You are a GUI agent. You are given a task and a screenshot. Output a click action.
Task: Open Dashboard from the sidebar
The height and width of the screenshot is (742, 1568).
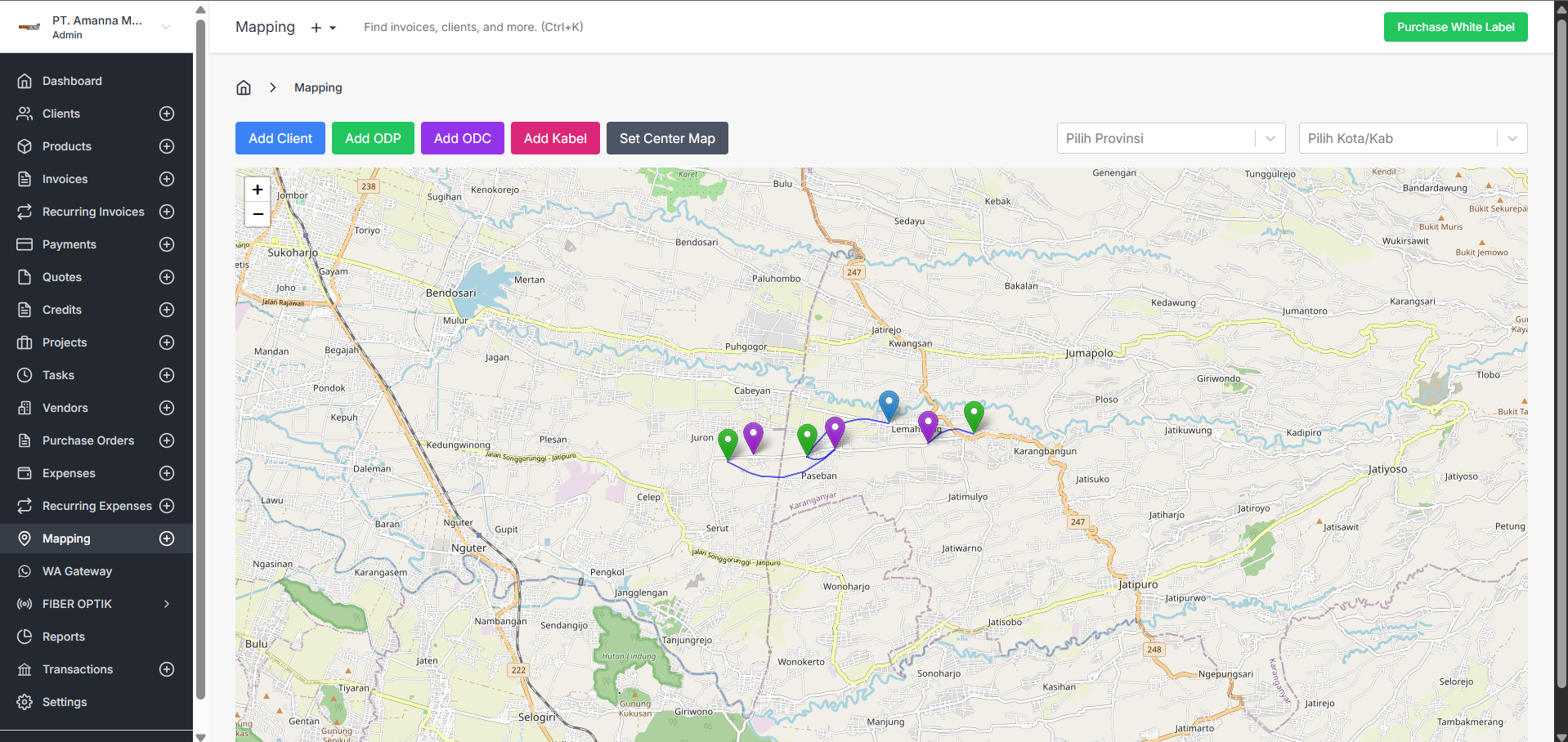[72, 81]
